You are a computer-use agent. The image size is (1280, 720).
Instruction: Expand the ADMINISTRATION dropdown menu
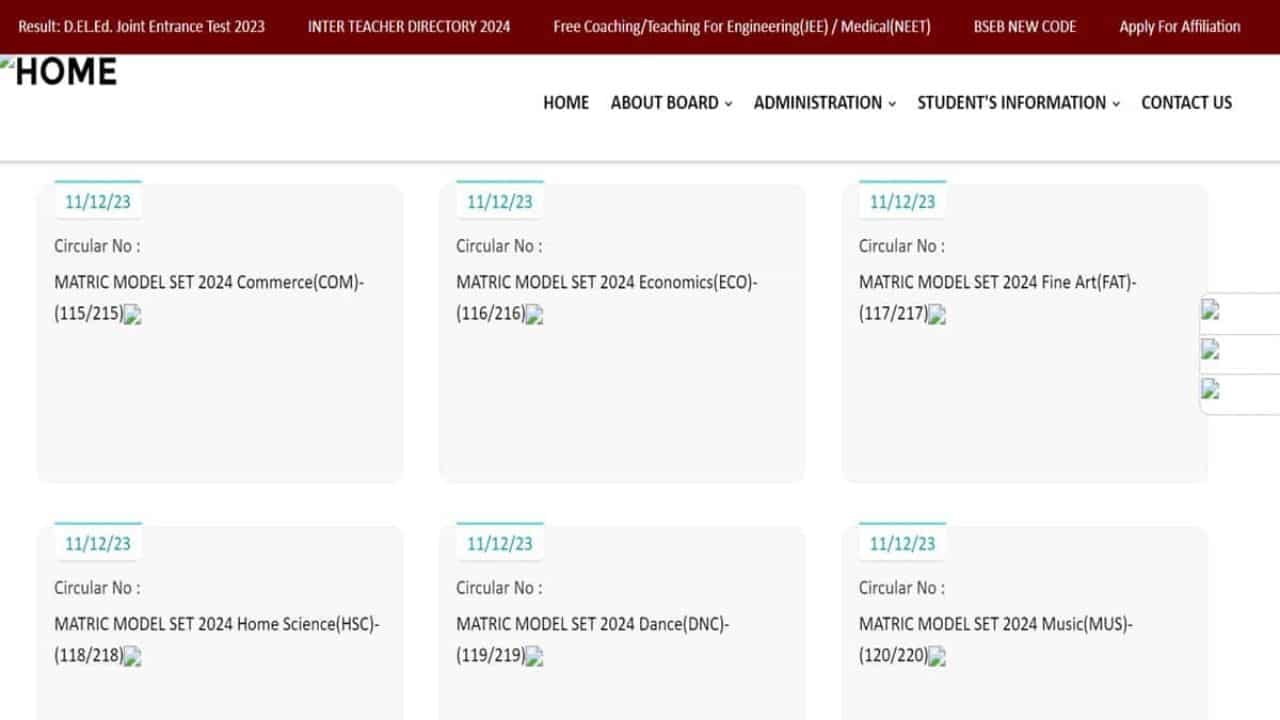[825, 103]
